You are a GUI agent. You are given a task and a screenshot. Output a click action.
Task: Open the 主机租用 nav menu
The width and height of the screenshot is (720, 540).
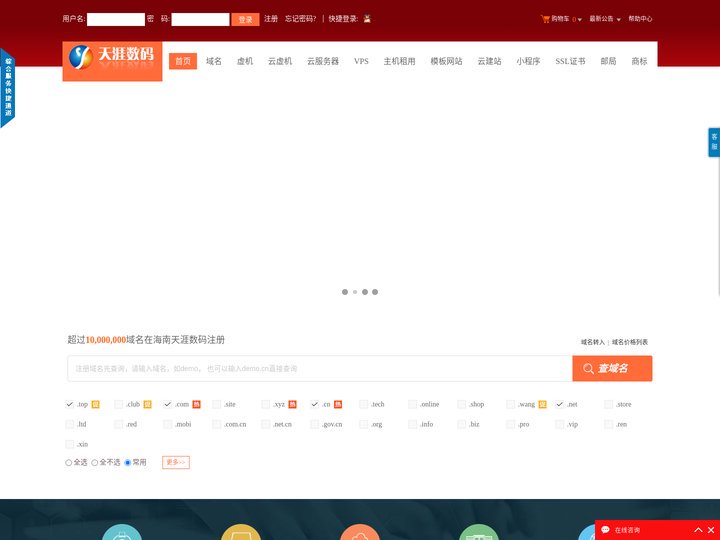pos(399,61)
